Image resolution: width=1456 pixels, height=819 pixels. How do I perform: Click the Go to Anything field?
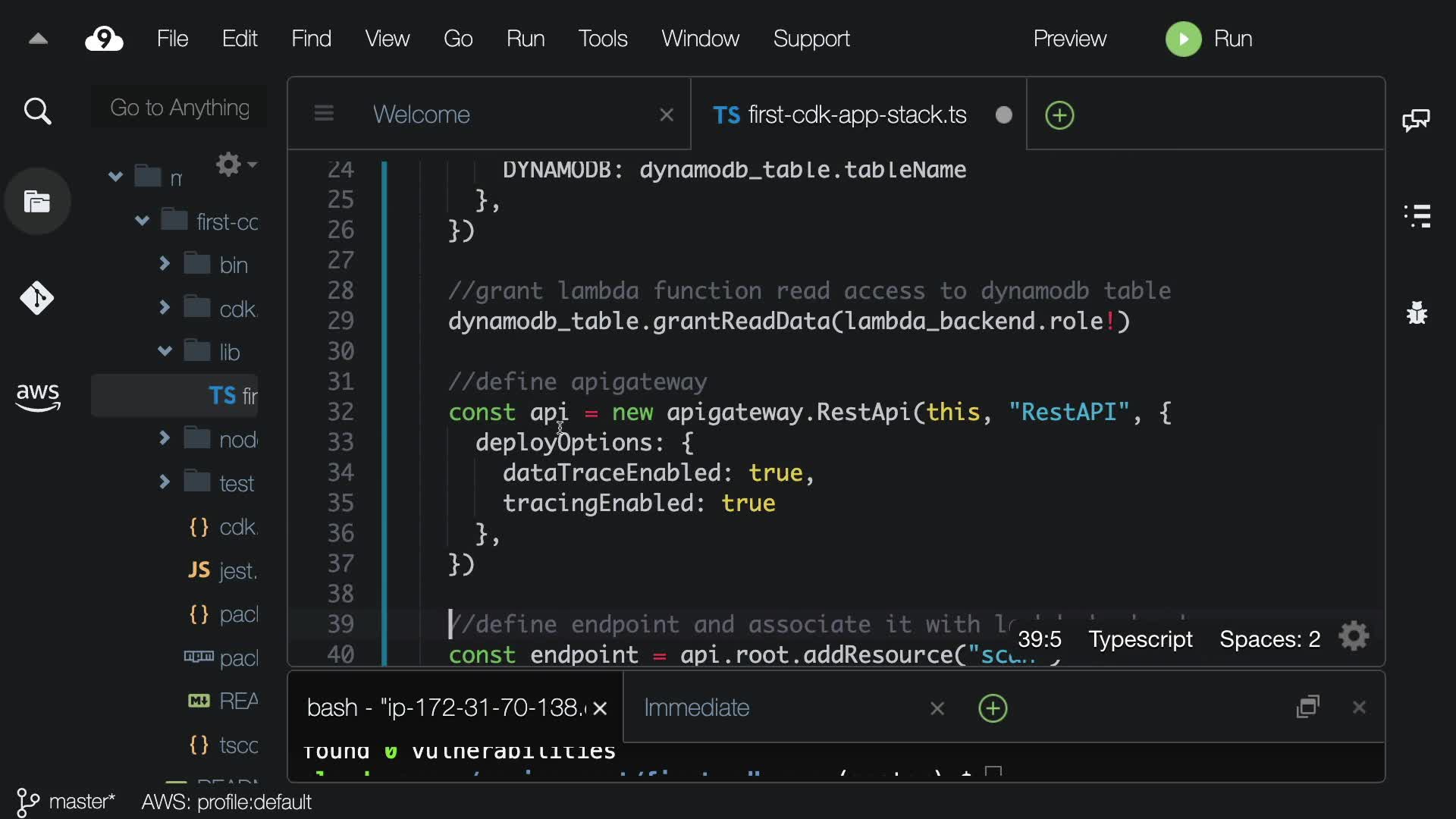(x=180, y=108)
